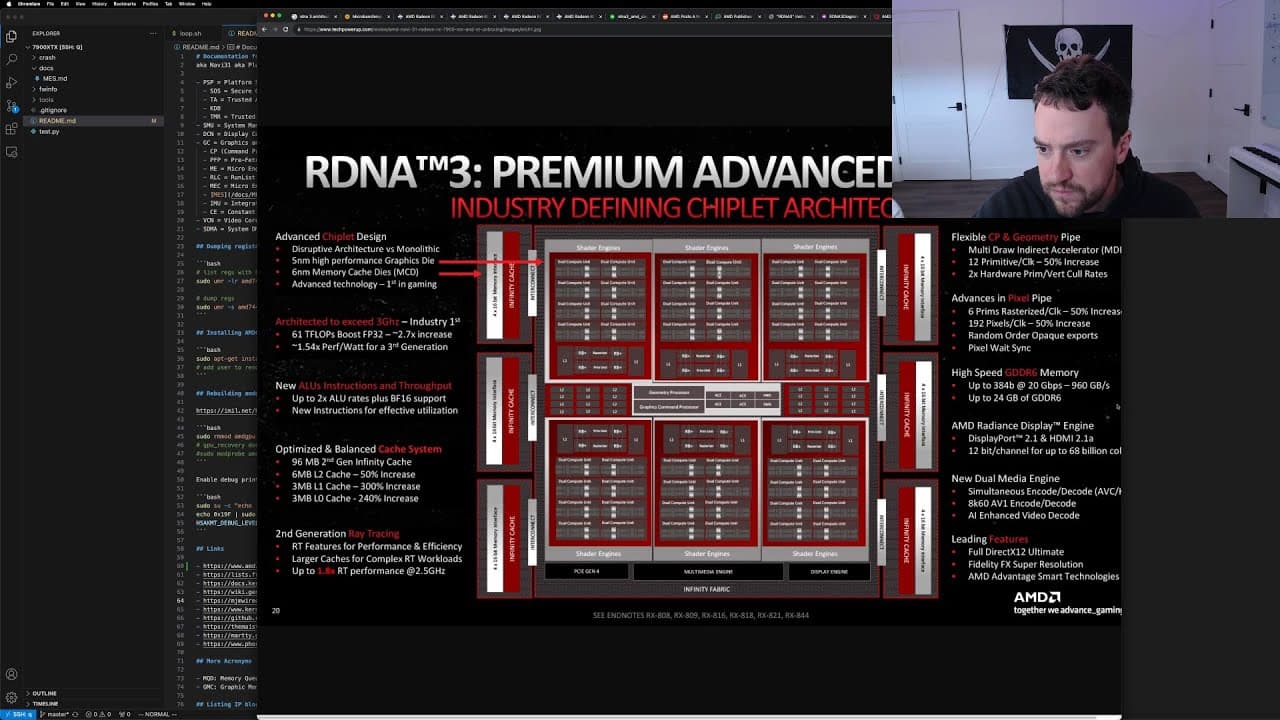Open the File menu
Image resolution: width=1280 pixels, height=720 pixels.
coord(50,4)
